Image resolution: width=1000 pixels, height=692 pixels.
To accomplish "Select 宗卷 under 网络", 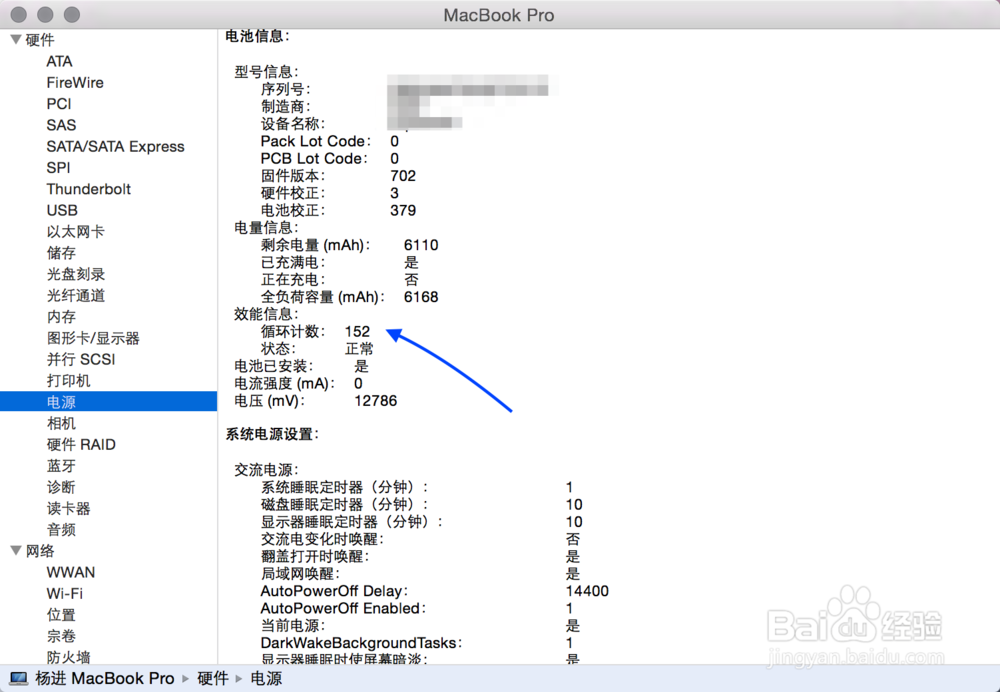I will point(61,636).
